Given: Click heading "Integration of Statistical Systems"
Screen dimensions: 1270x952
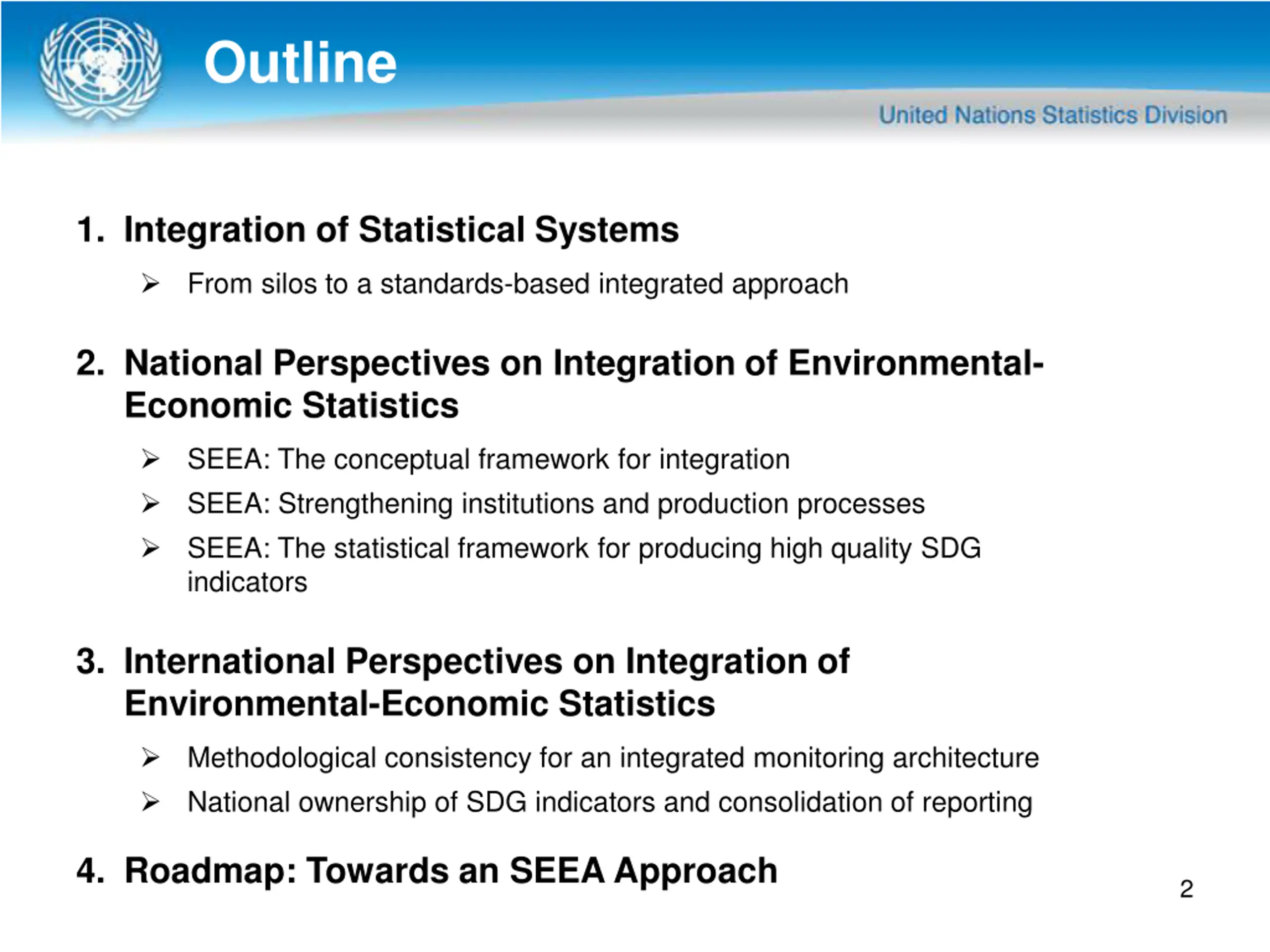Looking at the screenshot, I should point(401,230).
